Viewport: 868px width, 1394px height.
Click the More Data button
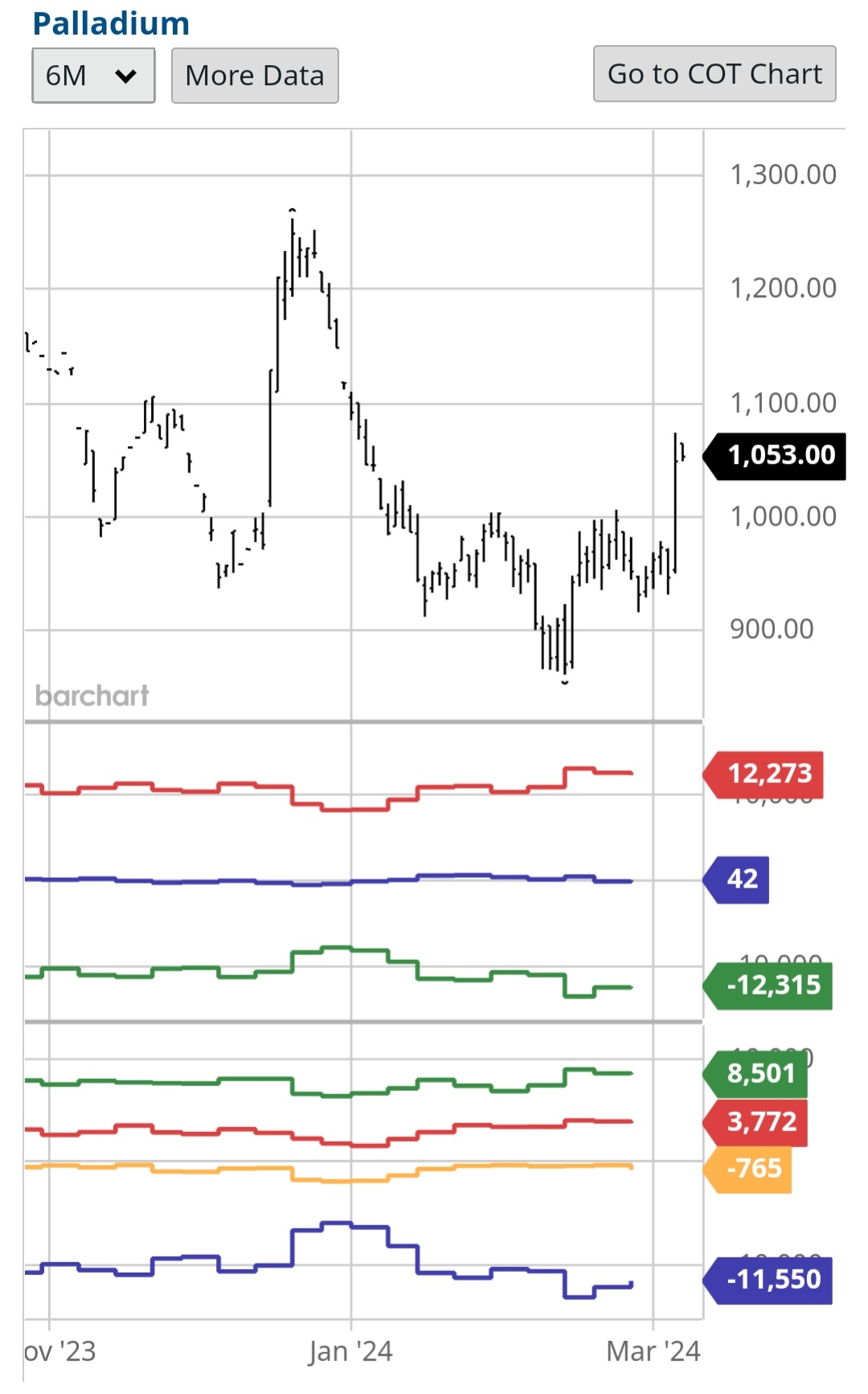(255, 76)
